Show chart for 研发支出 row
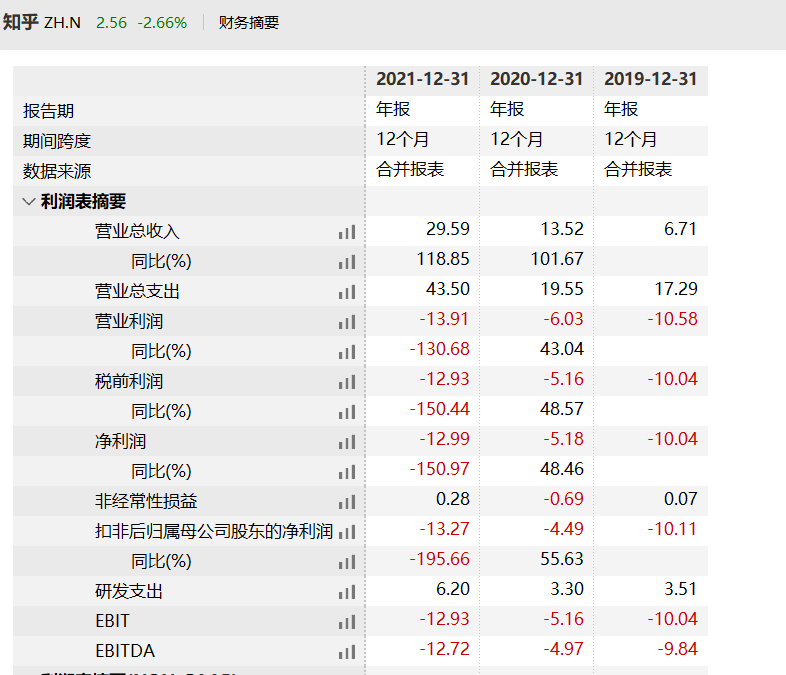This screenshot has height=675, width=786. point(347,592)
